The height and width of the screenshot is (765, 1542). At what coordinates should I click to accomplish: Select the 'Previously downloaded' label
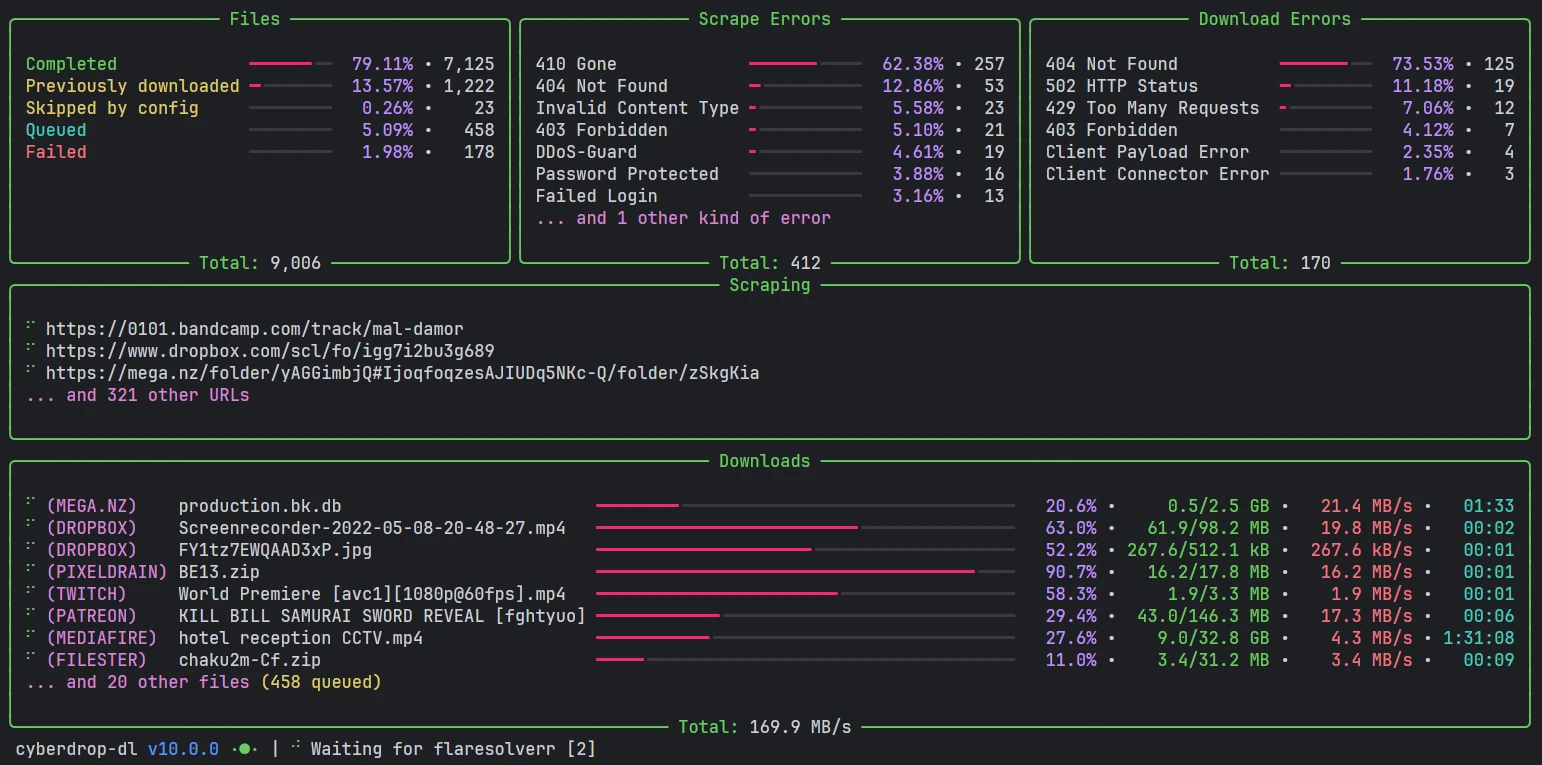133,86
